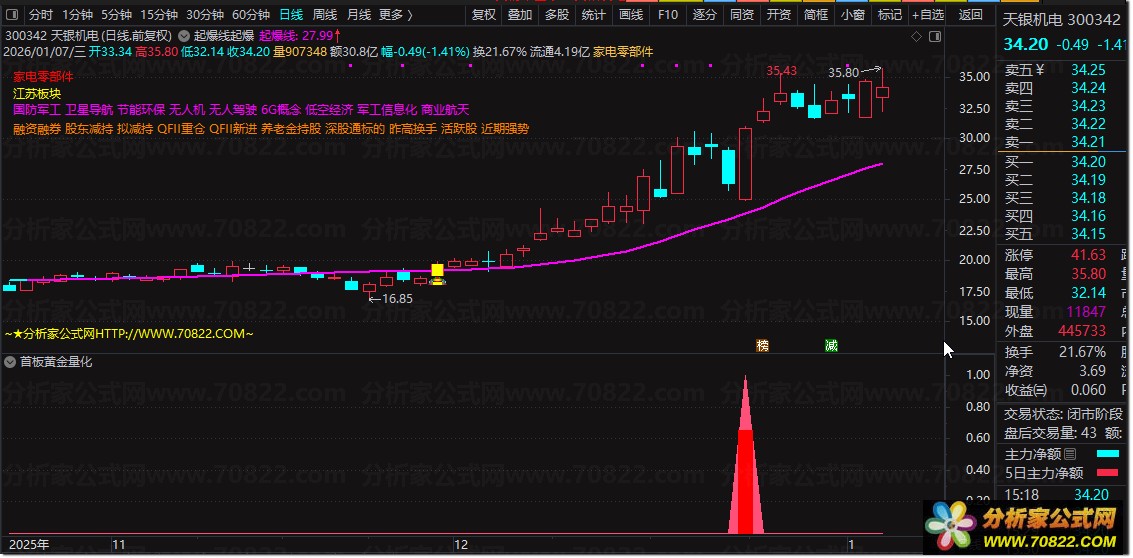Click the 35.80 high price label
The height and width of the screenshot is (558, 1133).
(x=843, y=72)
